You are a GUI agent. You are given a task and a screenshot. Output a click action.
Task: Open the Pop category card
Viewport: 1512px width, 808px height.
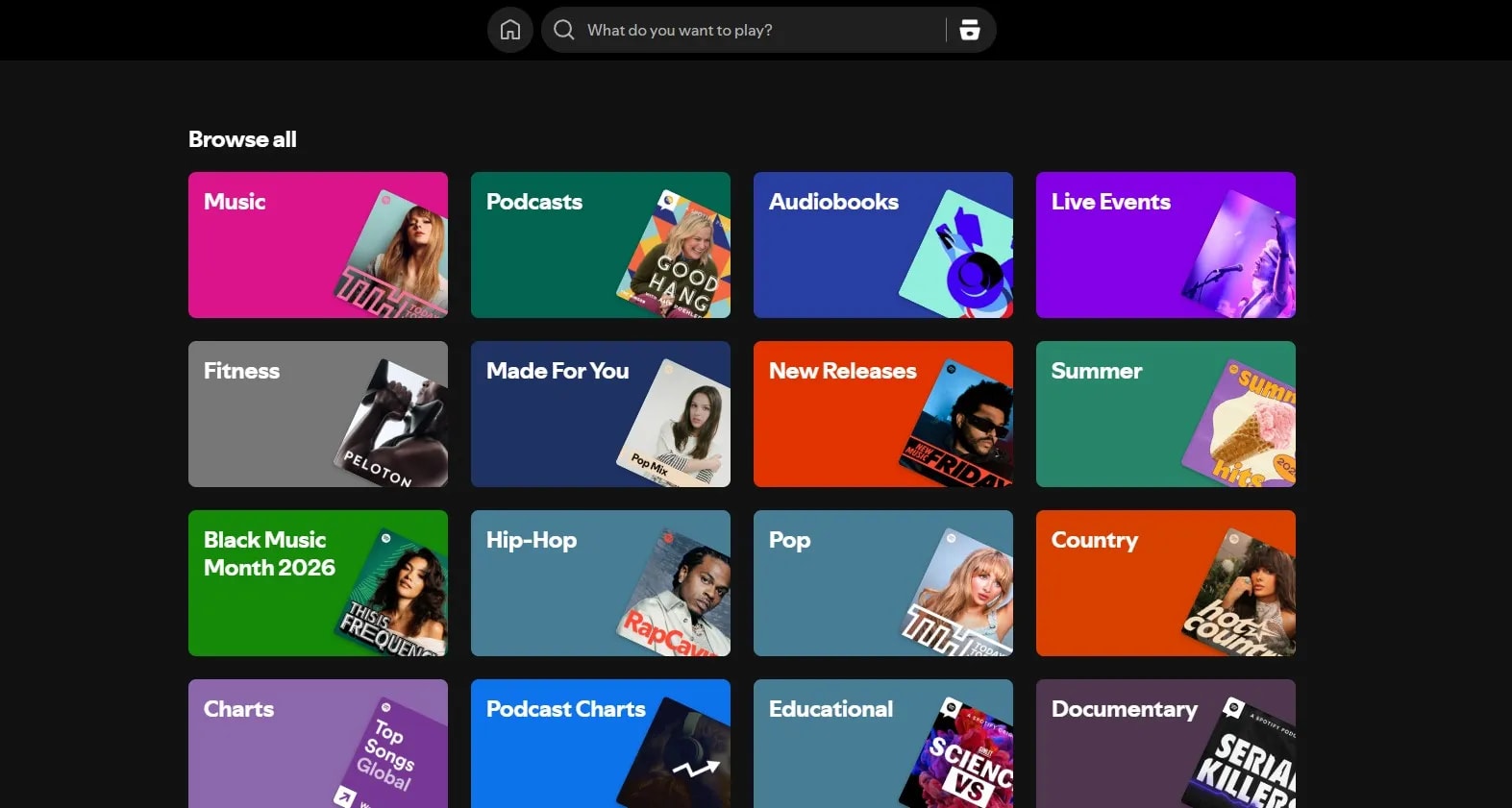coord(883,583)
